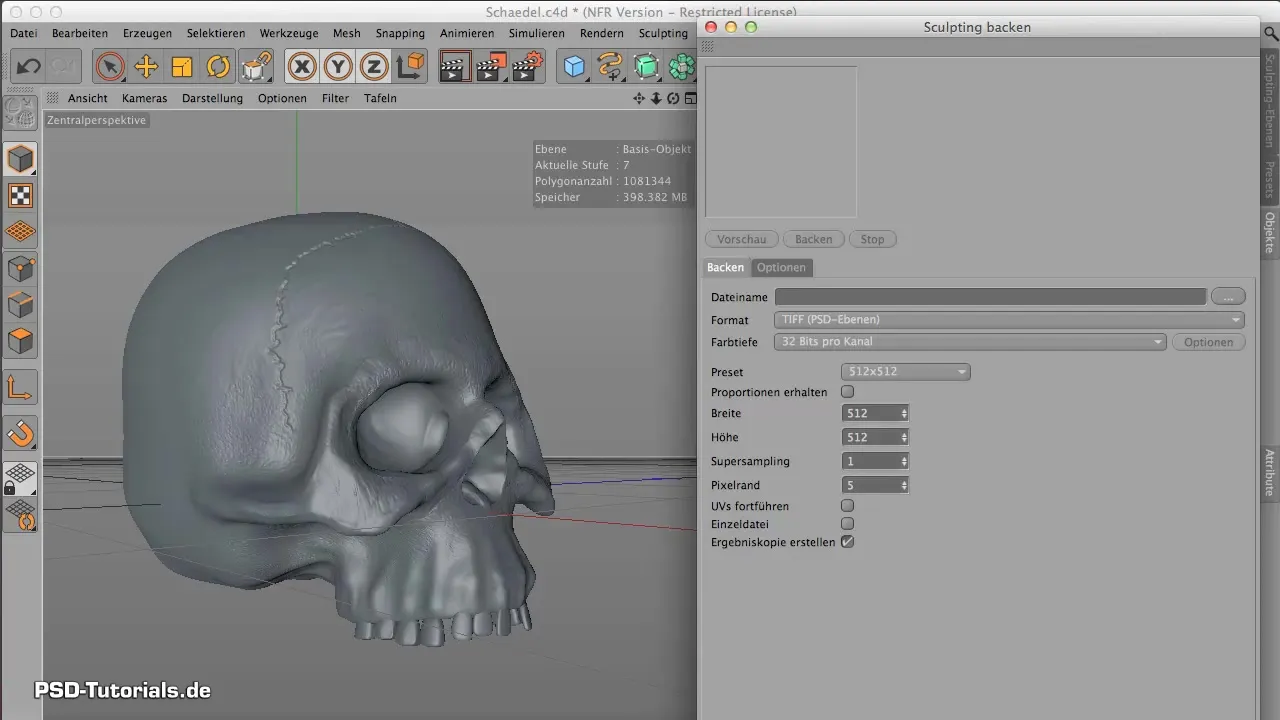Open the Datei menu

23,33
